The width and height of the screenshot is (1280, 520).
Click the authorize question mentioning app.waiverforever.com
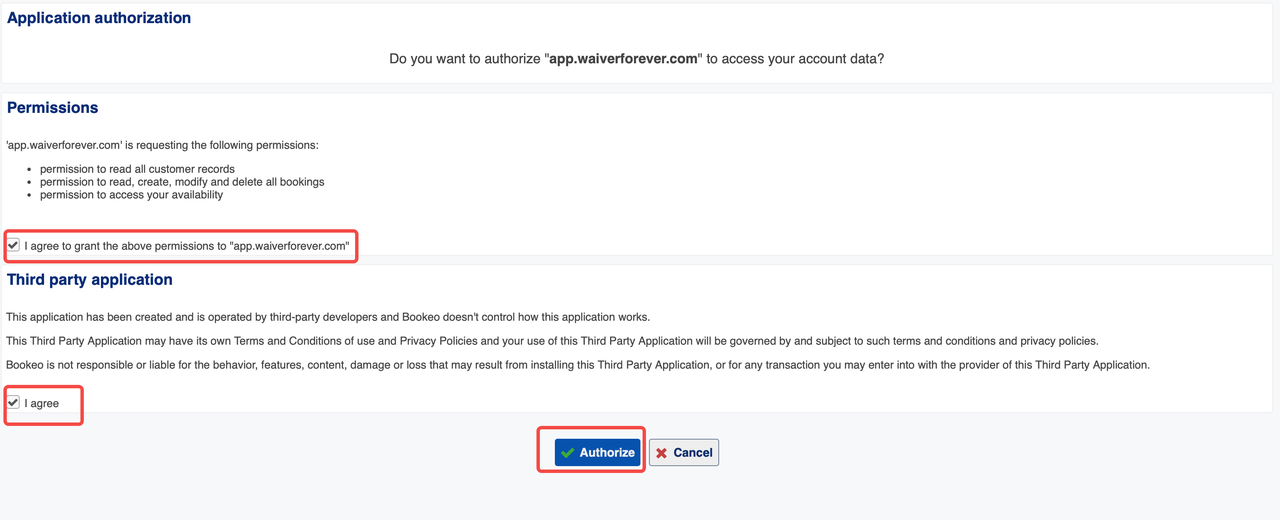637,59
